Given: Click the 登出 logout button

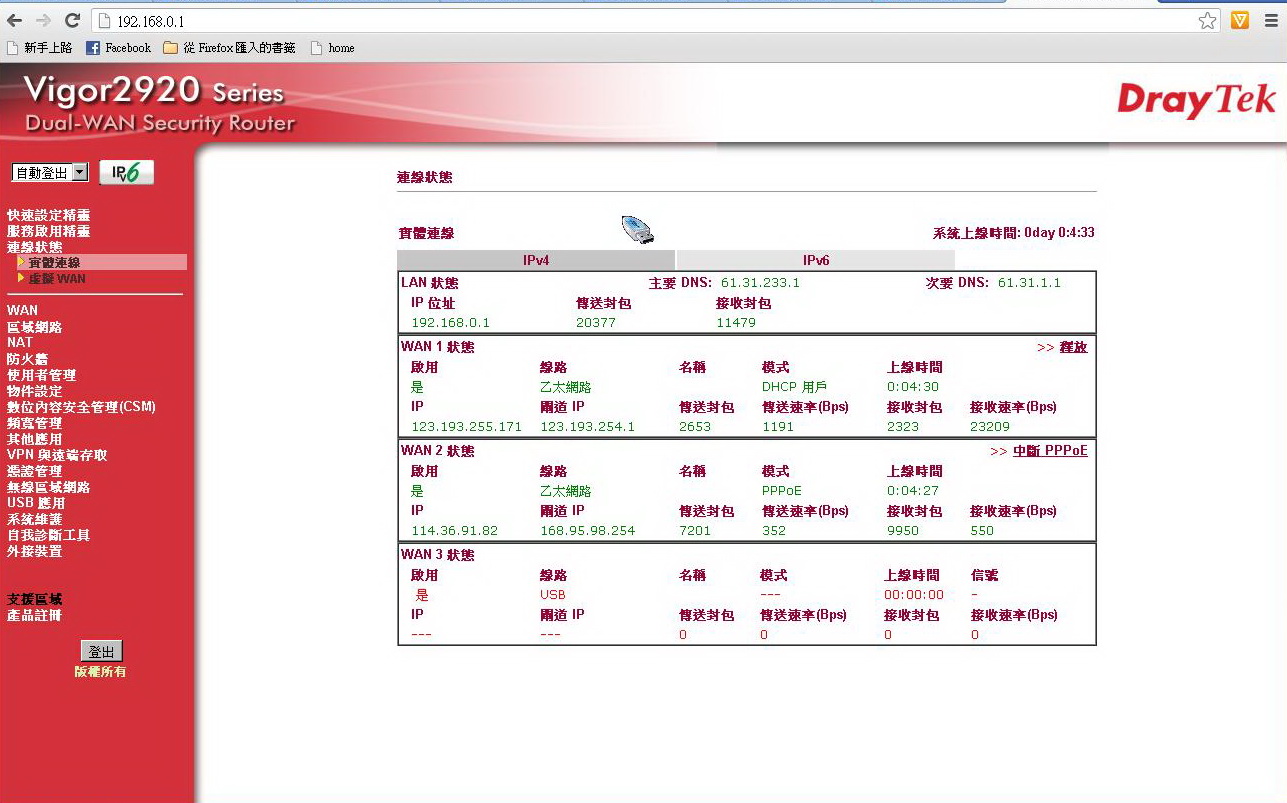Looking at the screenshot, I should pos(101,652).
